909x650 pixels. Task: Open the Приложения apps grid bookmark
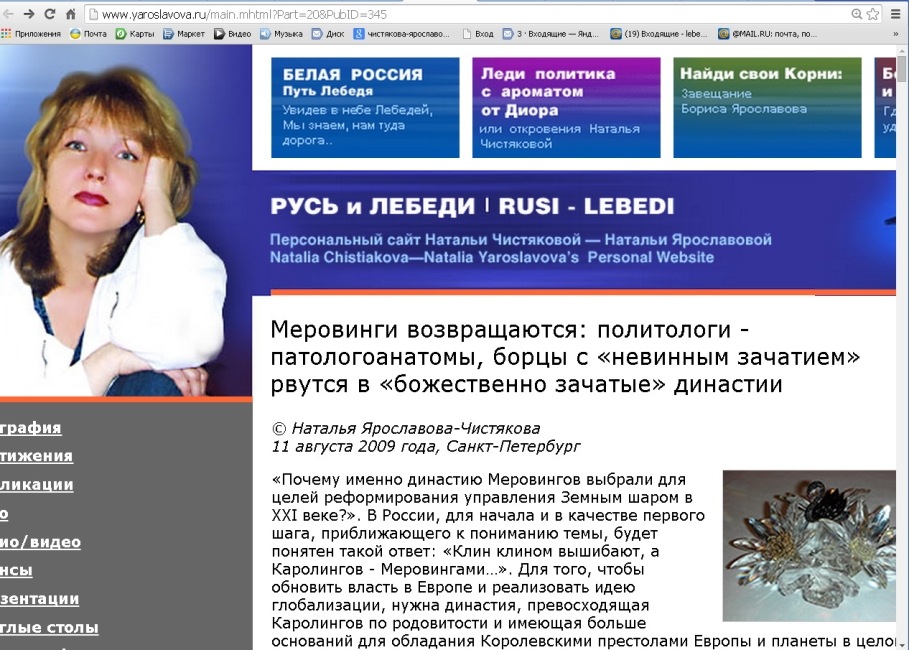click(31, 34)
